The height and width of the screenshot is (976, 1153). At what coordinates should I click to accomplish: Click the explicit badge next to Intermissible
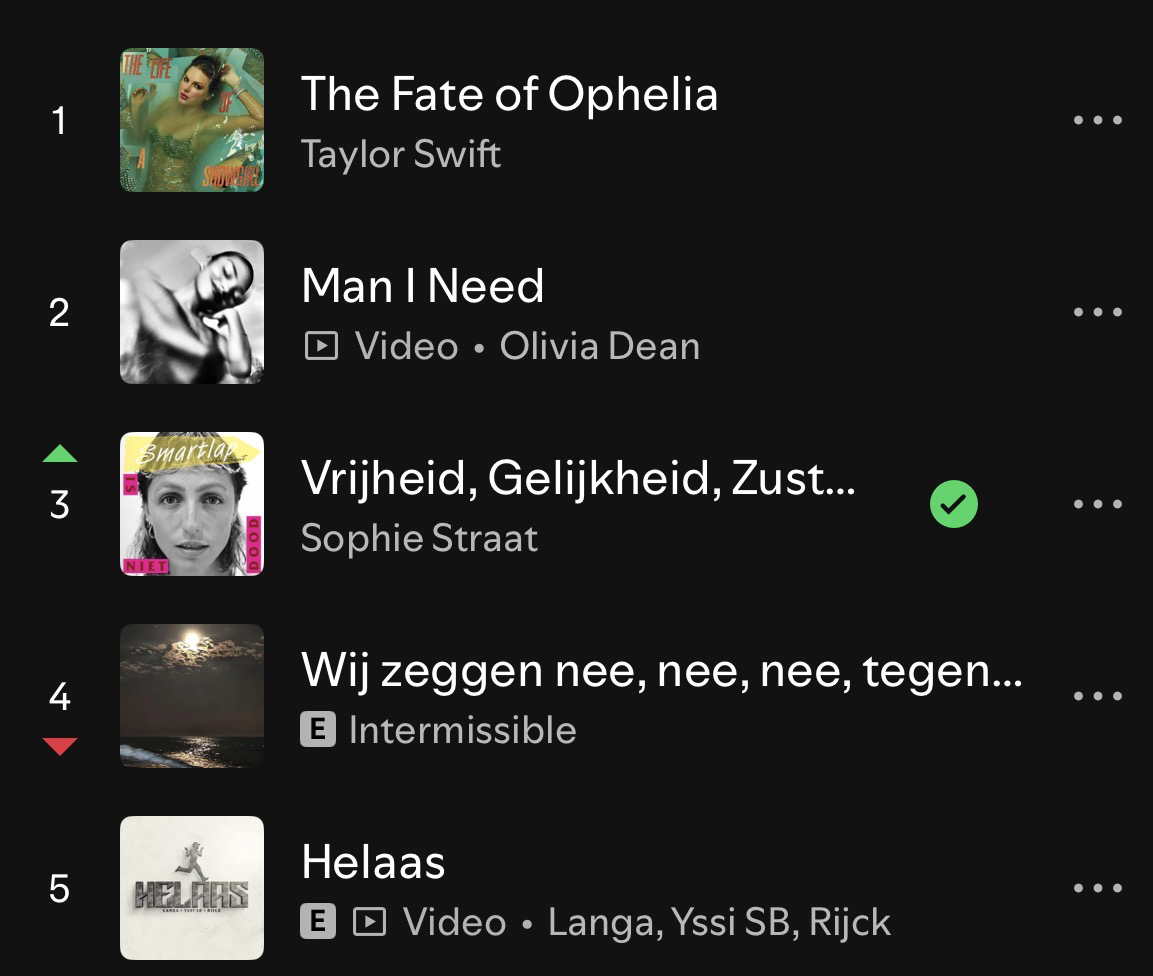point(318,730)
